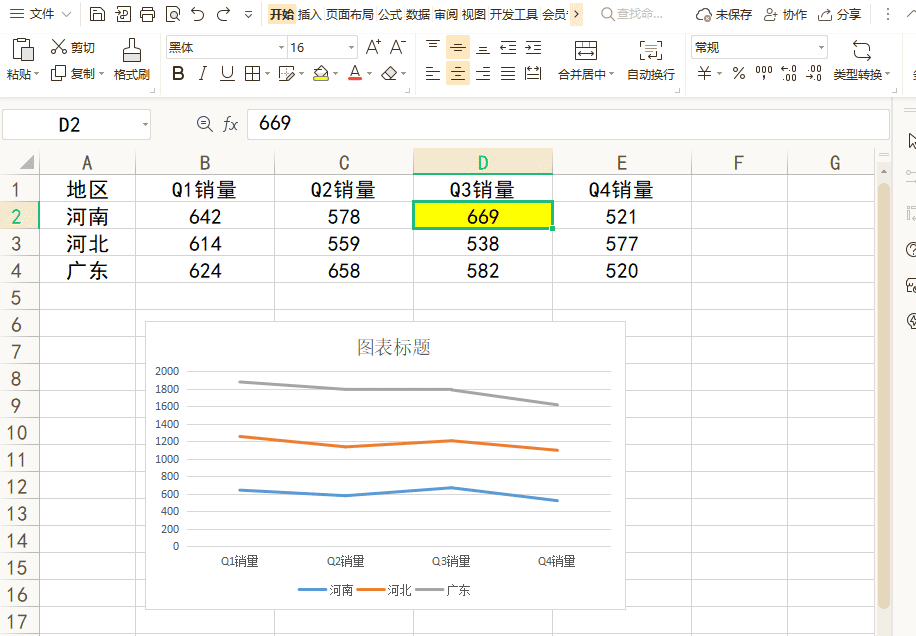Increase font size with A+ icon
The height and width of the screenshot is (636, 916).
tap(373, 47)
